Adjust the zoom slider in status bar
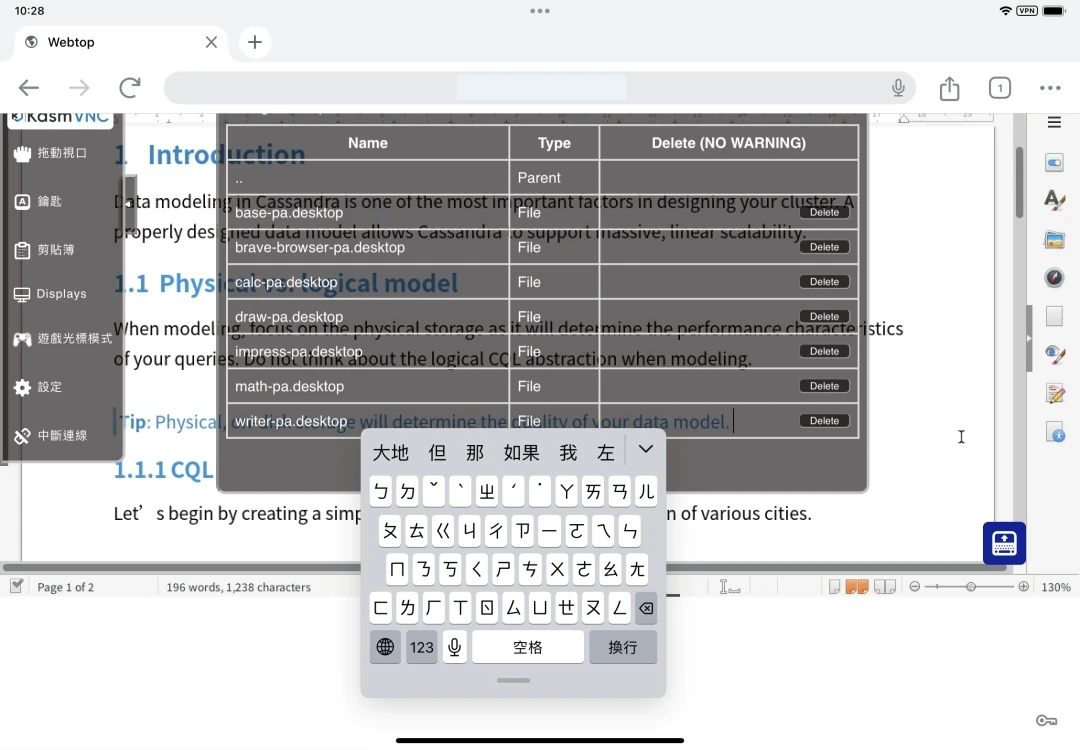The image size is (1080, 750). (970, 587)
